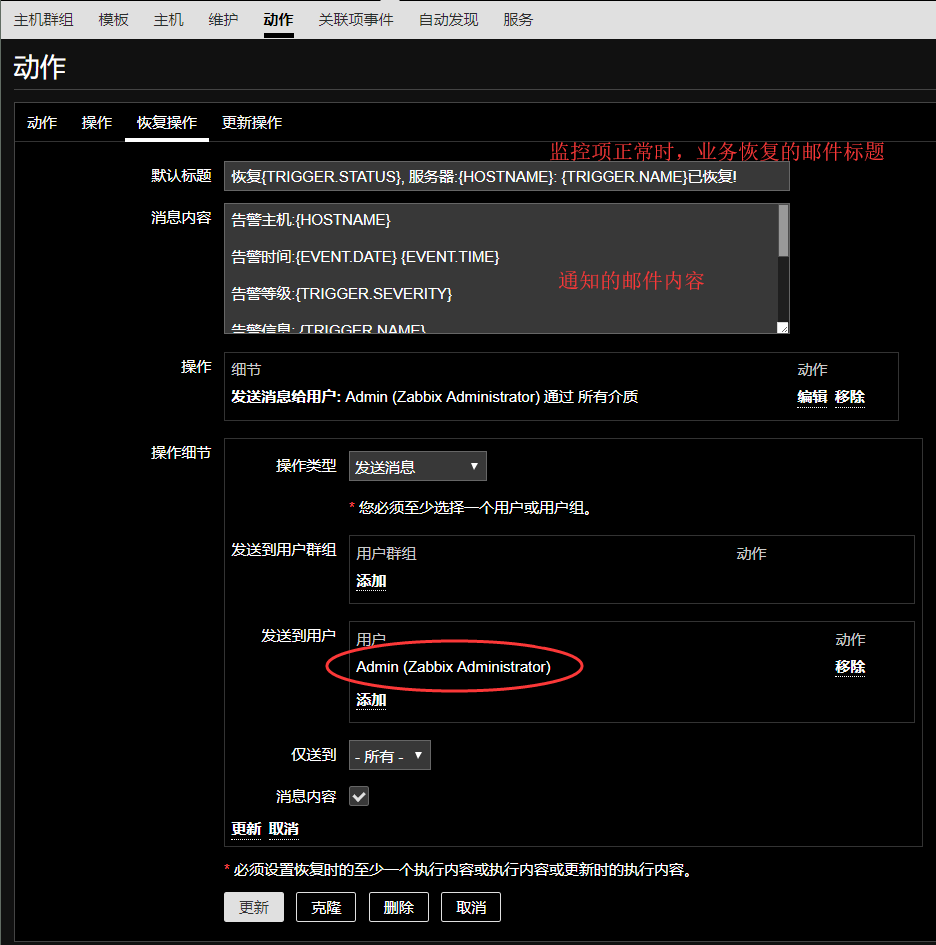Switch to the 操作 tab
This screenshot has height=945, width=936.
[97, 122]
